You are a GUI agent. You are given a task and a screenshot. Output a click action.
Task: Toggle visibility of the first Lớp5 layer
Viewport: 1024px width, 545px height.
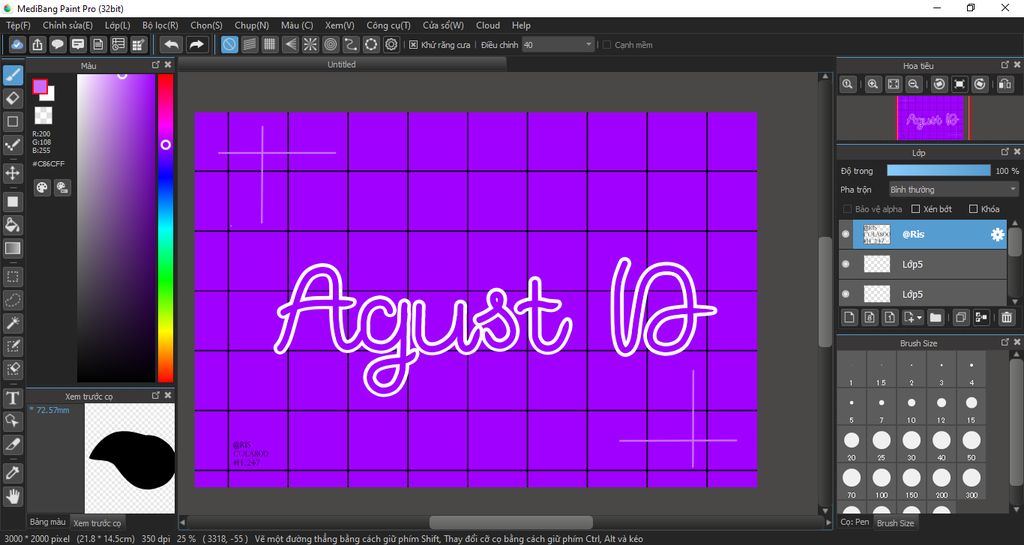pos(846,264)
